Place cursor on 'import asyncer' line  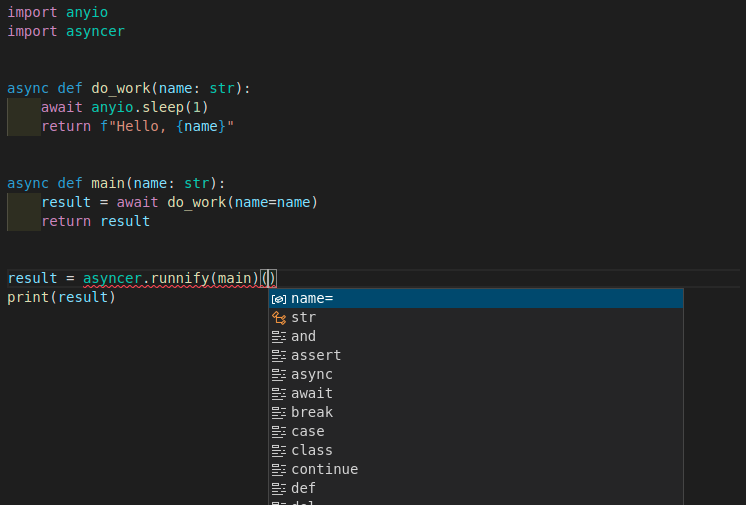tap(66, 31)
